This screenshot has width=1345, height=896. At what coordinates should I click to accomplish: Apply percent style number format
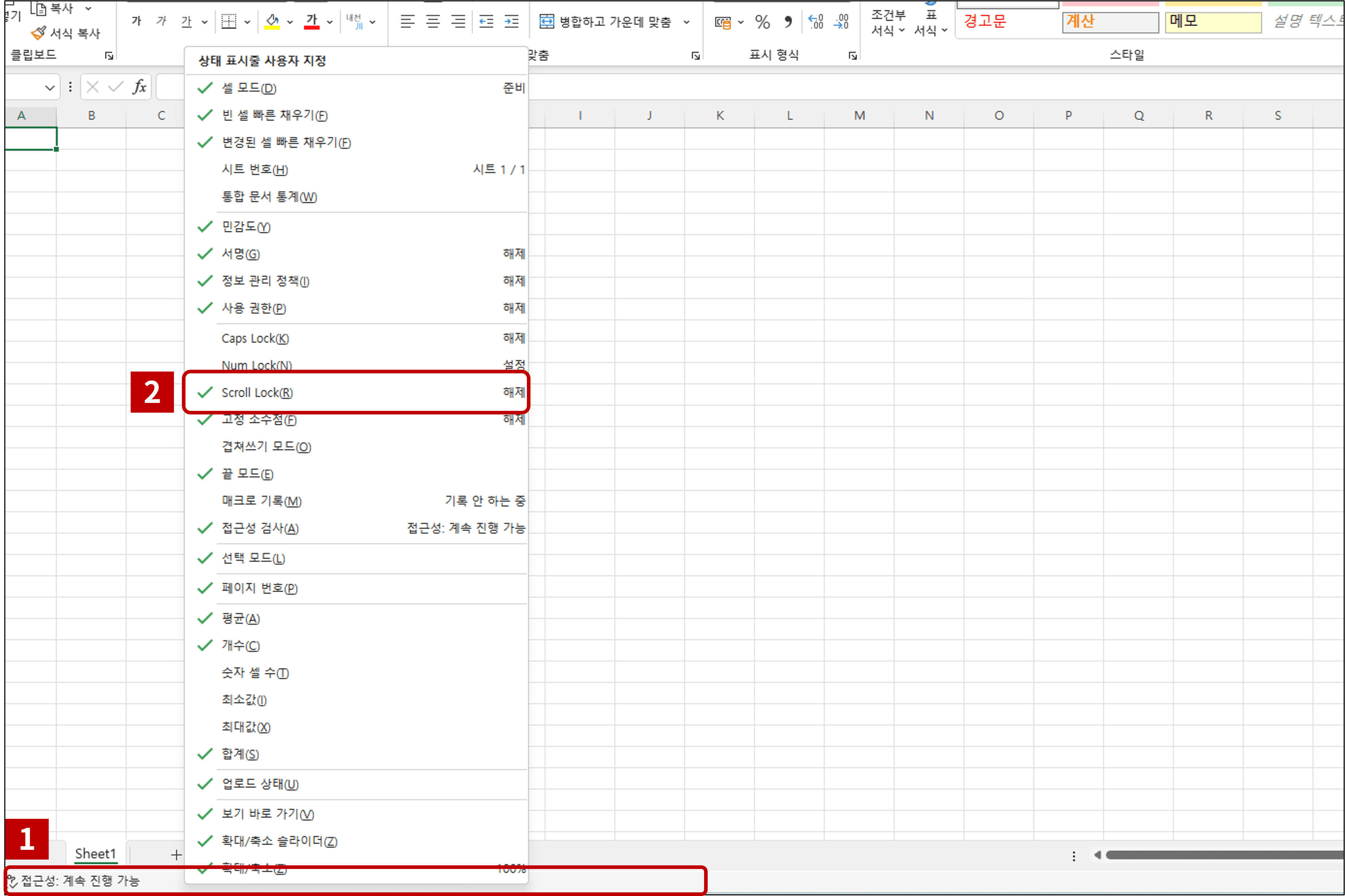pyautogui.click(x=762, y=22)
